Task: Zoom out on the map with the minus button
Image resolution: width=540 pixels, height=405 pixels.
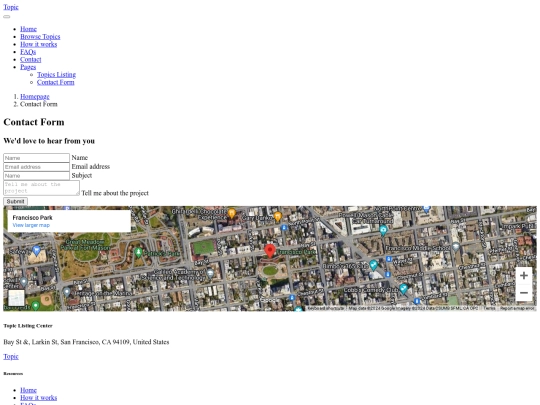Action: coord(524,293)
